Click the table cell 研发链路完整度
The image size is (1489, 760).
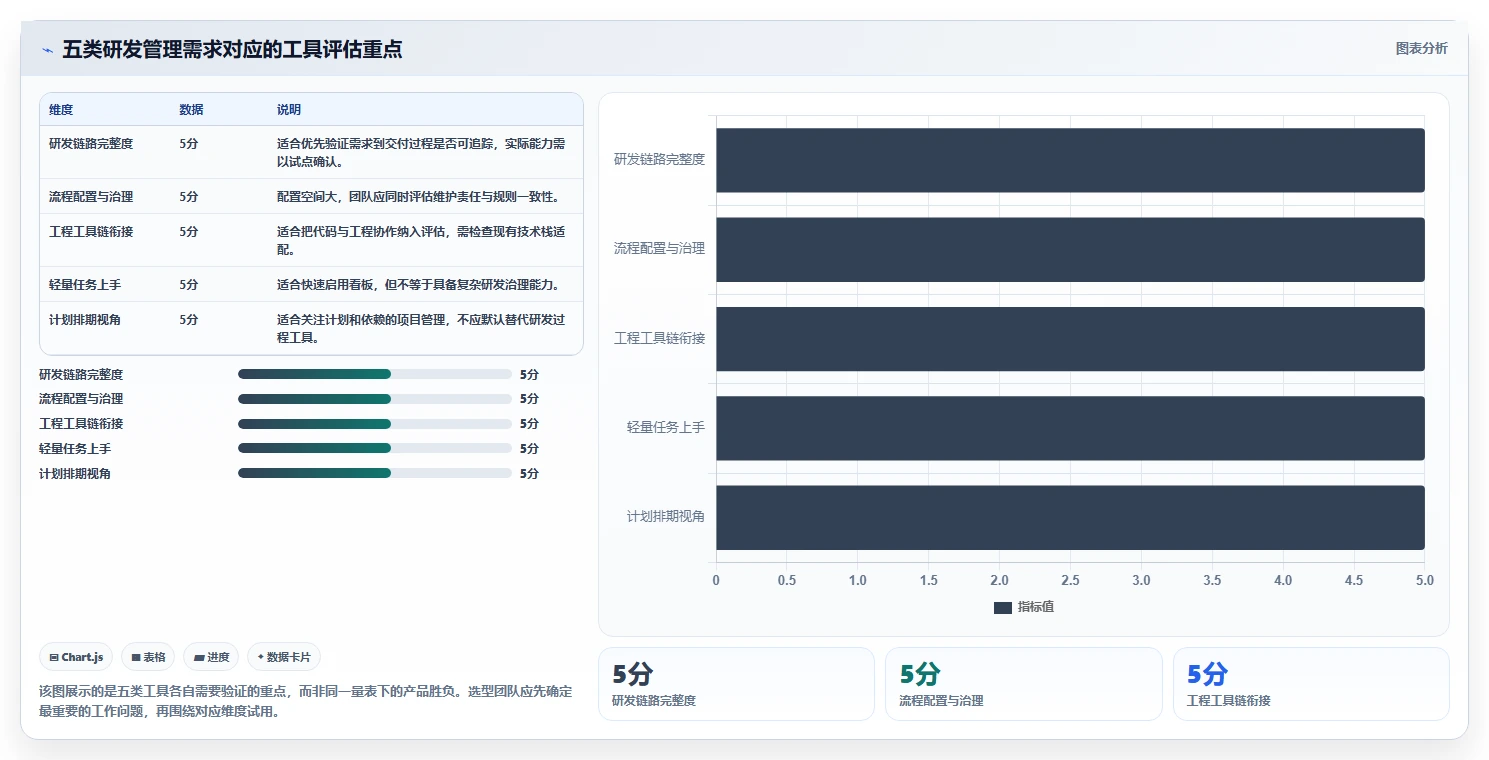pos(91,144)
